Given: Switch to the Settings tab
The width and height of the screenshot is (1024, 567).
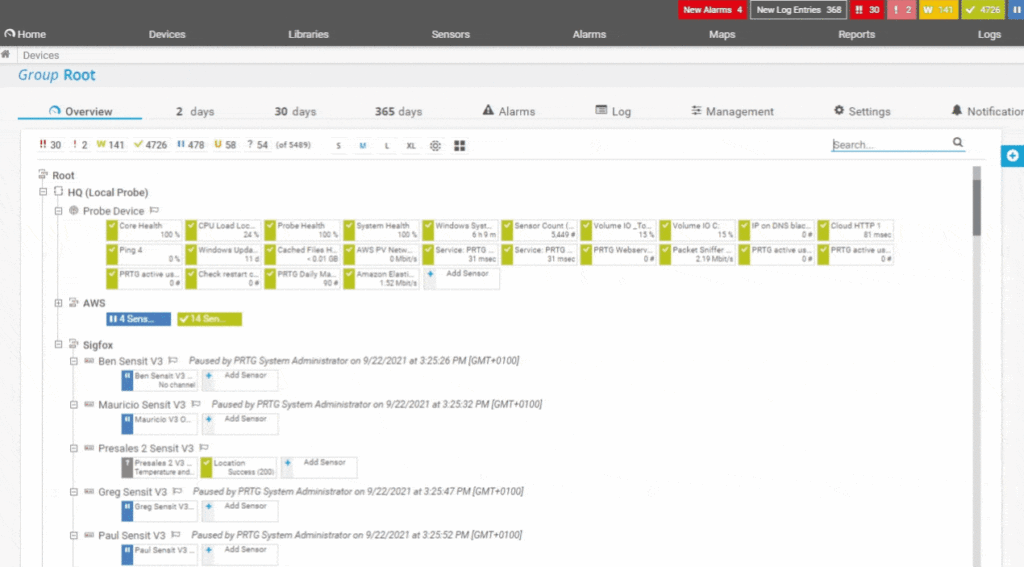Looking at the screenshot, I should click(862, 111).
